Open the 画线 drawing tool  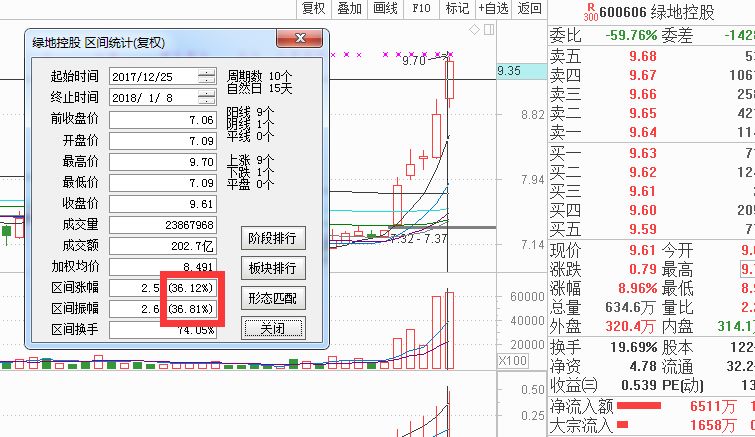[385, 8]
